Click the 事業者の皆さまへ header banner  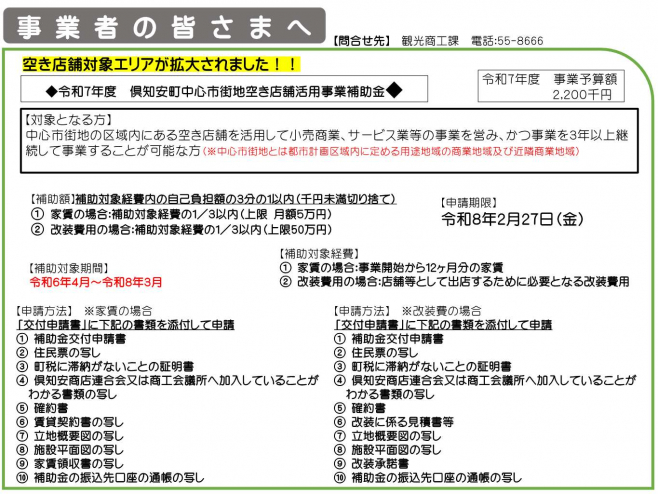(160, 25)
